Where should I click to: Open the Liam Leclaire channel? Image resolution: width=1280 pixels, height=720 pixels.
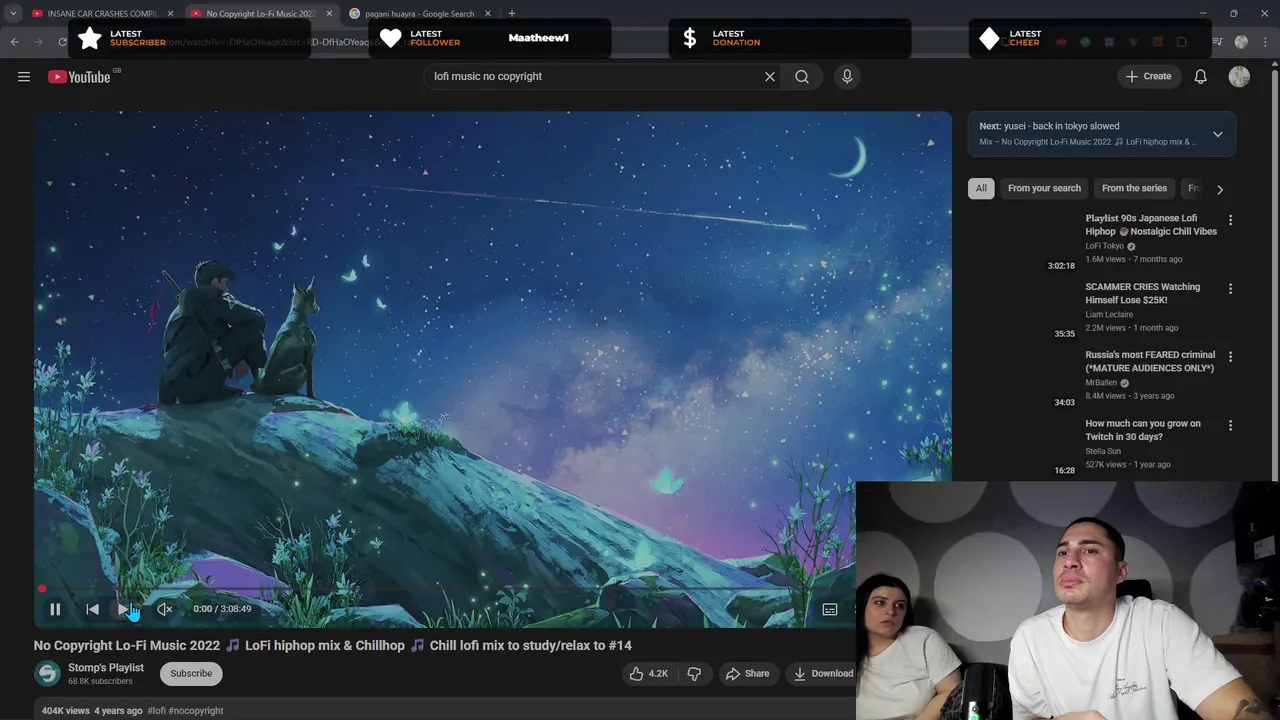click(x=1109, y=315)
